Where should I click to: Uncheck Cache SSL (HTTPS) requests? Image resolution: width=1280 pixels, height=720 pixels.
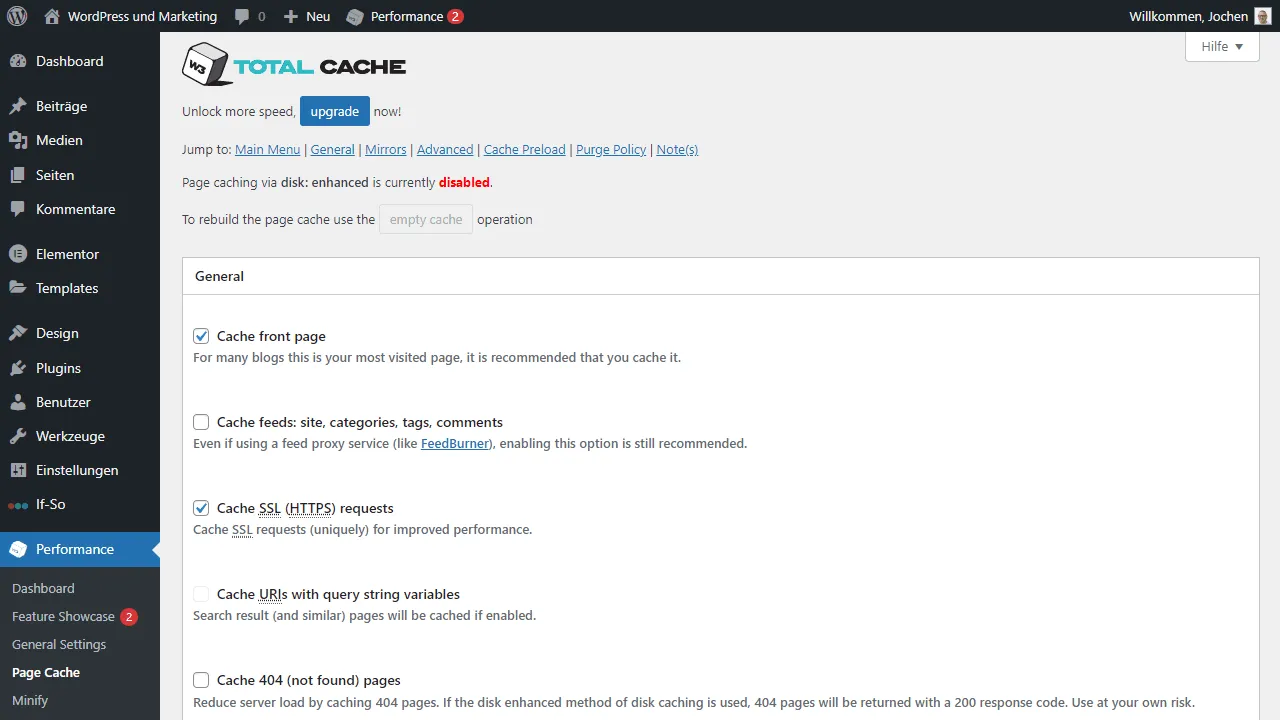[x=201, y=508]
